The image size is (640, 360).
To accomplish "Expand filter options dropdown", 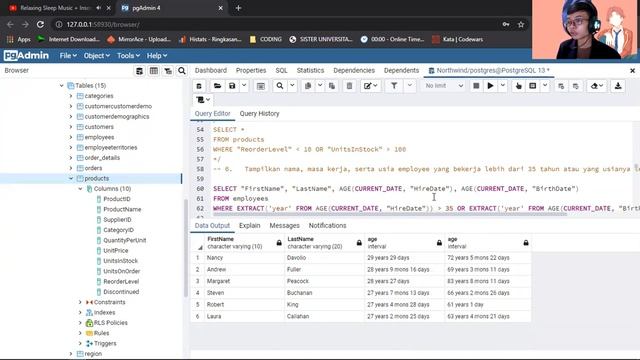I will 409,86.
